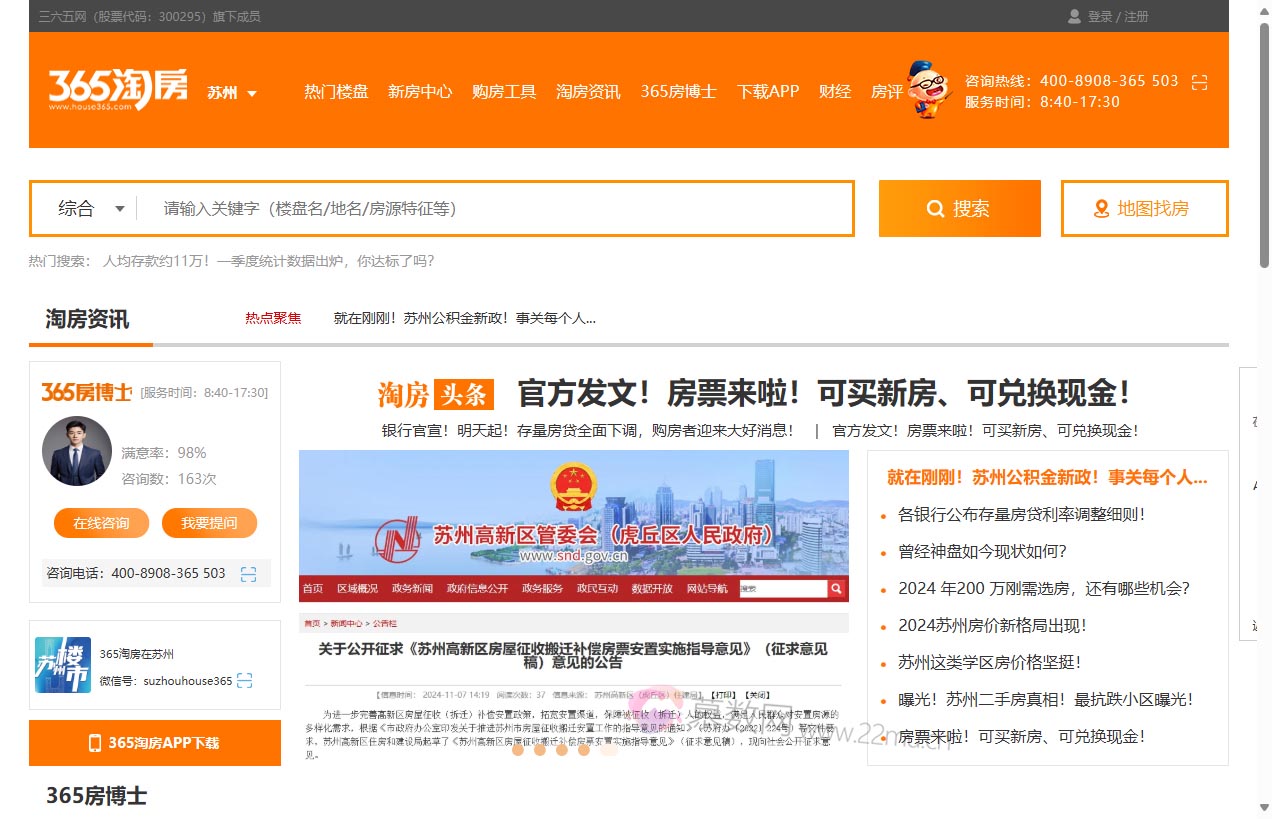Open the 淘房资讯 navigation menu item
Screen dimensions: 1272x819
pos(588,91)
